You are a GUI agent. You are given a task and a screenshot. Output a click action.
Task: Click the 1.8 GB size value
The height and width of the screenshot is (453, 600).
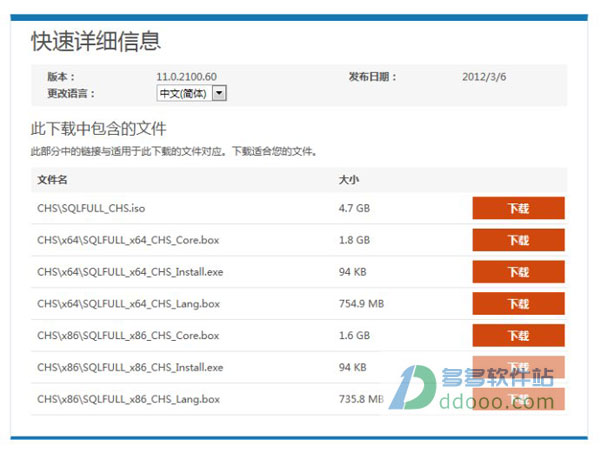[x=354, y=240]
